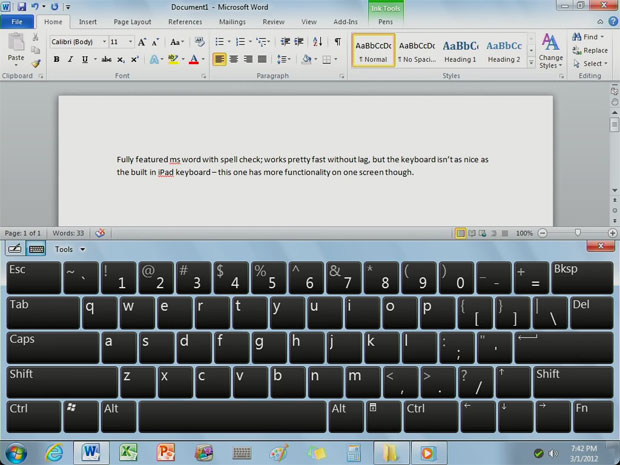Viewport: 620px width, 465px height.
Task: Select Print Layout view in status bar
Action: point(461,233)
